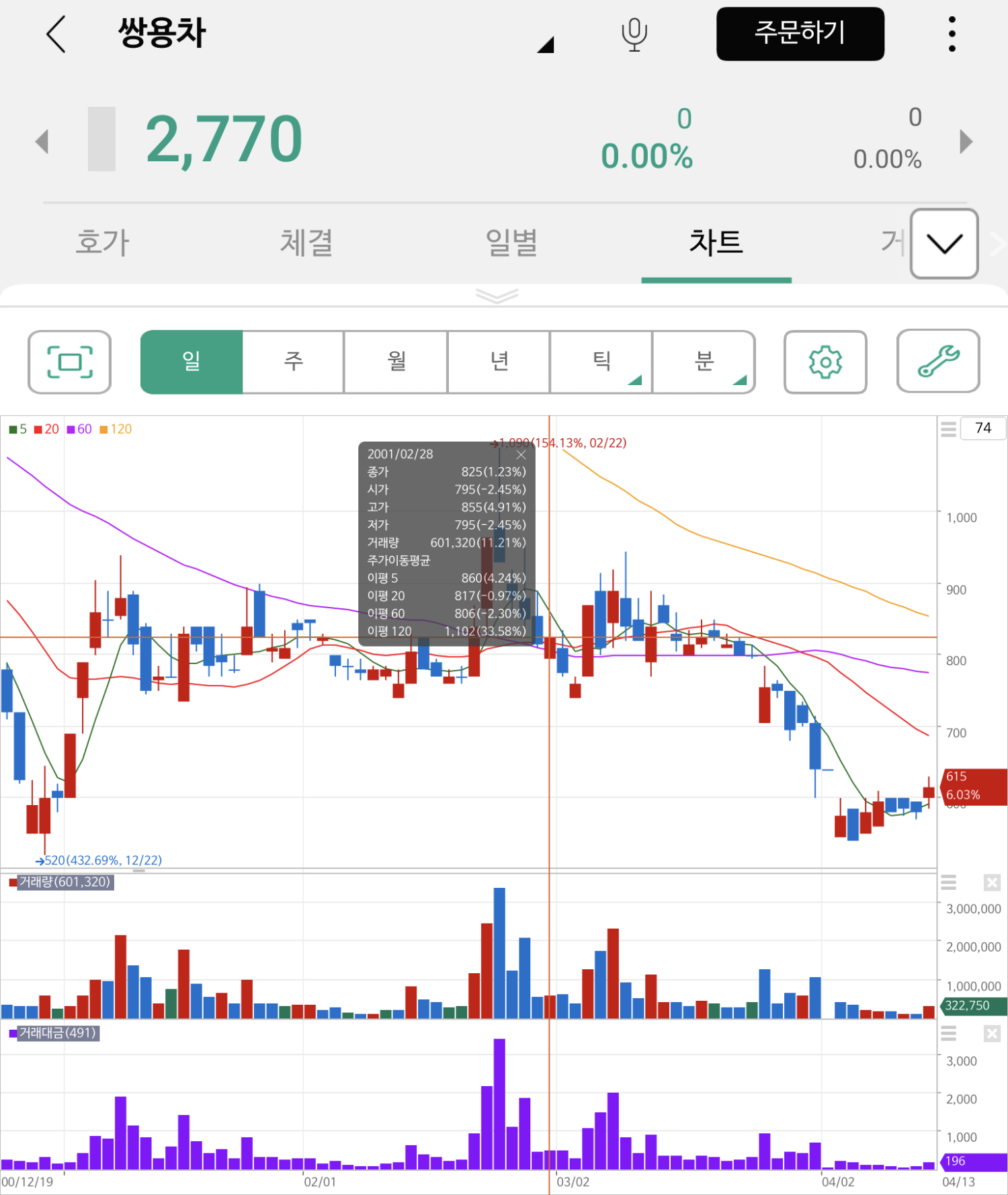The height and width of the screenshot is (1195, 1008).
Task: Switch to the 일별 tab
Action: point(511,242)
